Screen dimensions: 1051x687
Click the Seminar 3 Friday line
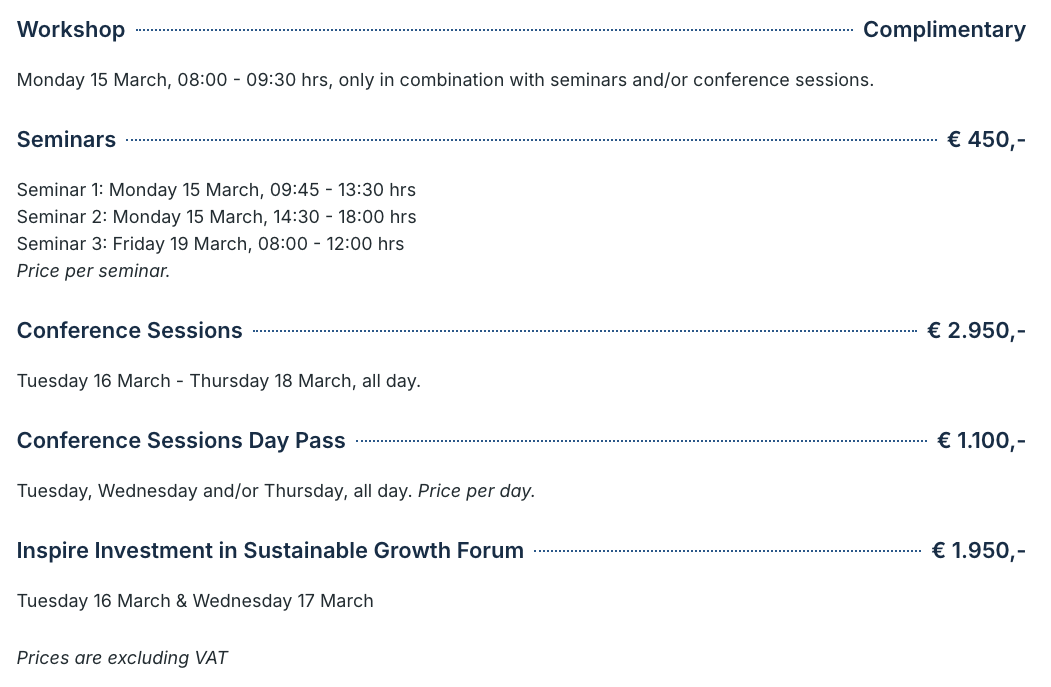pyautogui.click(x=210, y=243)
